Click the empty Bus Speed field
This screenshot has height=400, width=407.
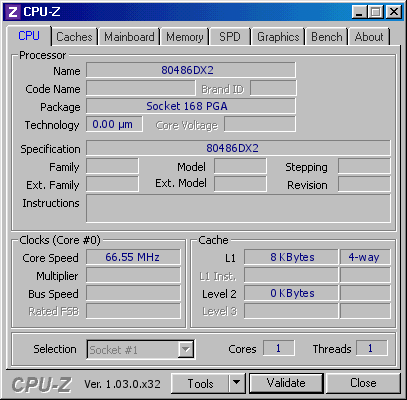coord(133,293)
